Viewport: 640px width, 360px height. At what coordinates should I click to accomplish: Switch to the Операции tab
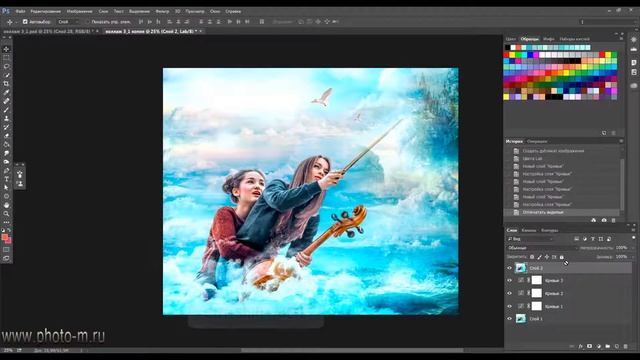pyautogui.click(x=537, y=141)
